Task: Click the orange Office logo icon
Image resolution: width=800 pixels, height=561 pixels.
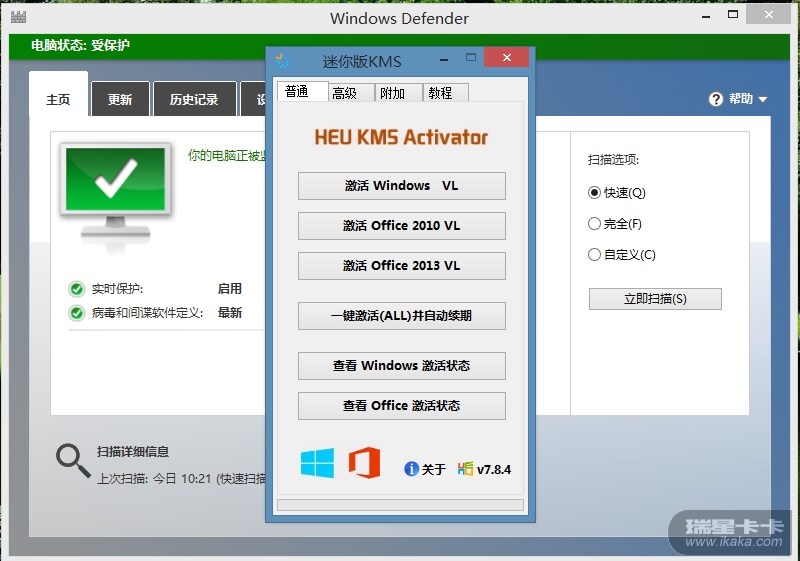Action: click(364, 463)
